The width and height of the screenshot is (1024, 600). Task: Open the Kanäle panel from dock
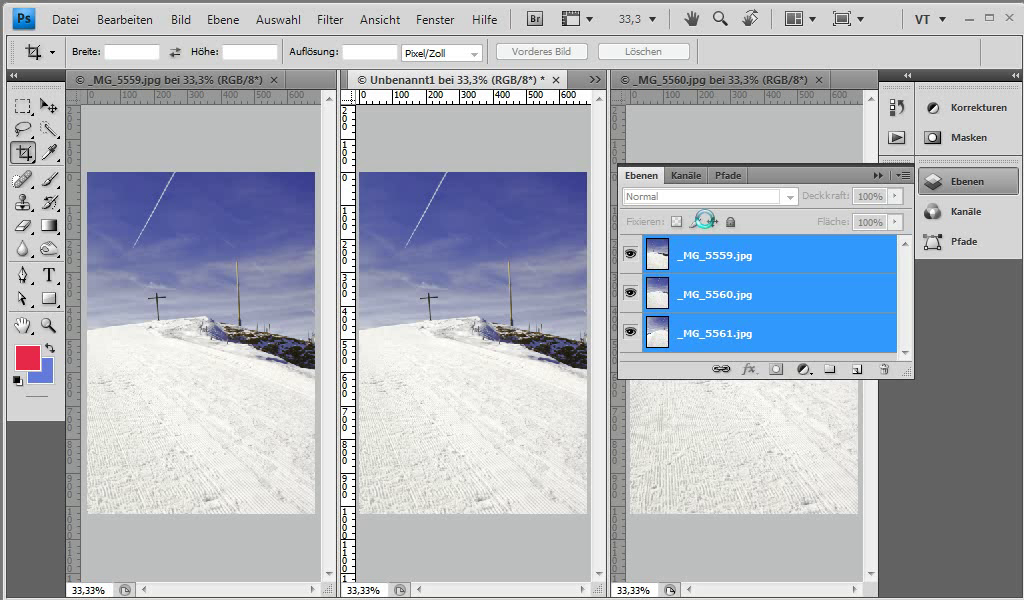tap(968, 212)
